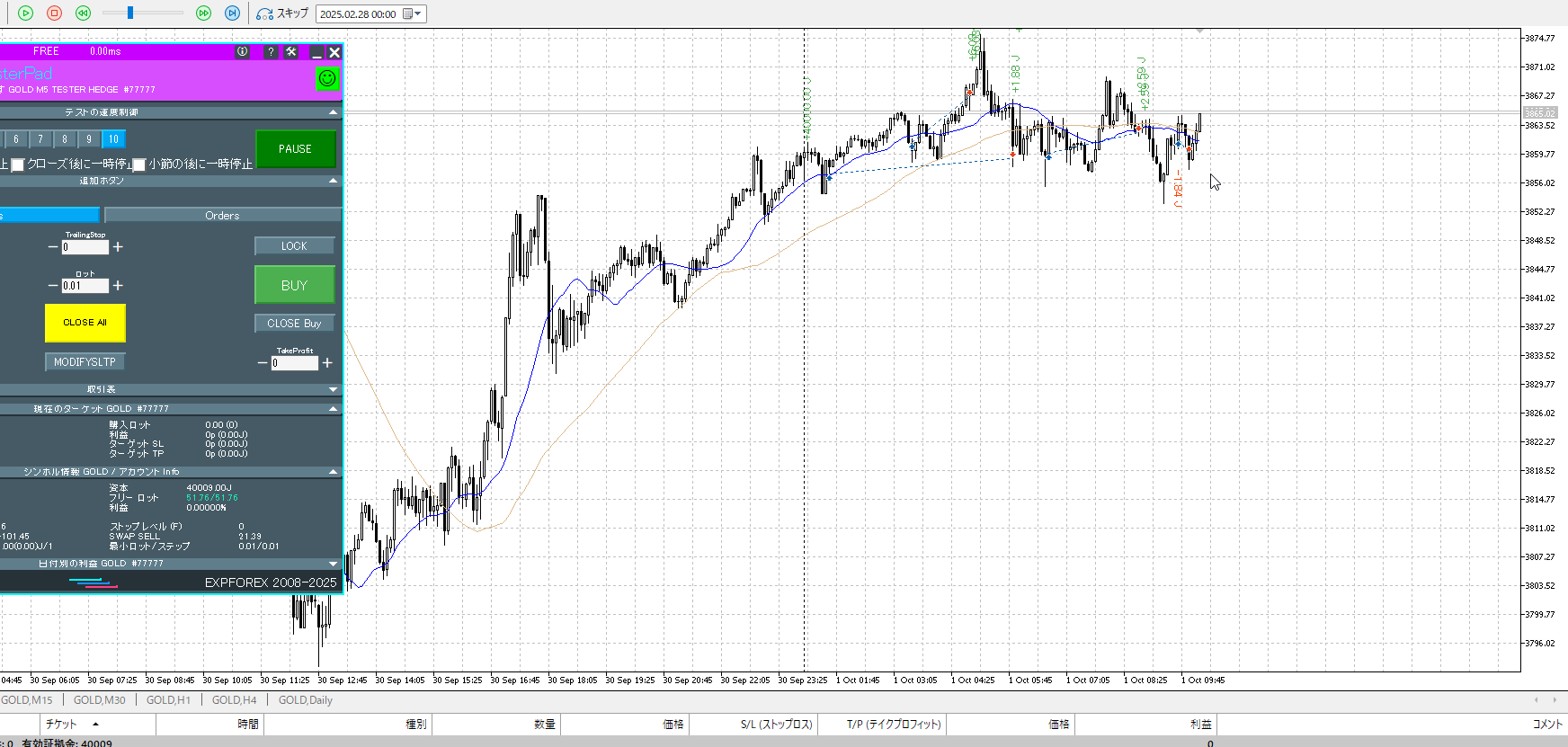Click the fast-forward speed icon
The image size is (1568, 747).
(204, 13)
